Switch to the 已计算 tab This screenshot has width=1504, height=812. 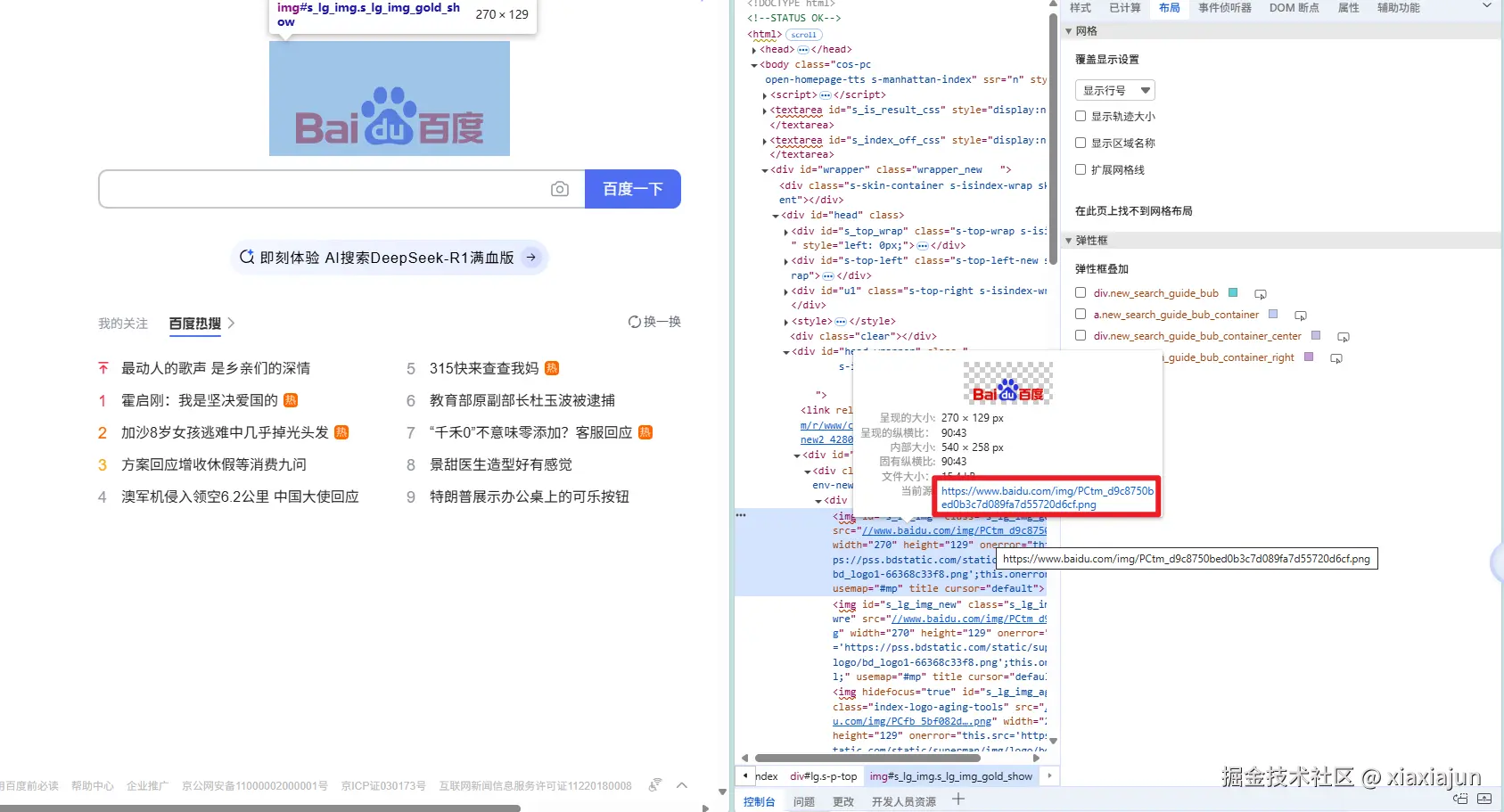(x=1125, y=8)
